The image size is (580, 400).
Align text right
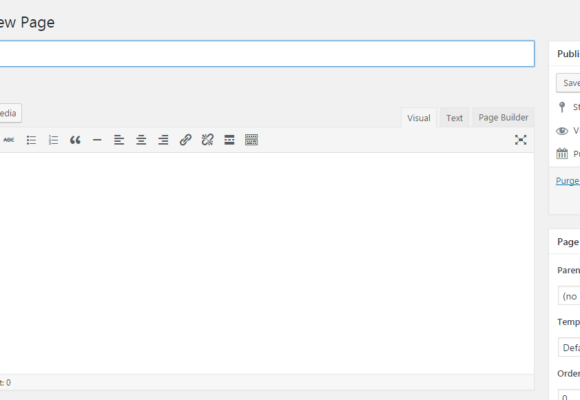click(x=163, y=140)
